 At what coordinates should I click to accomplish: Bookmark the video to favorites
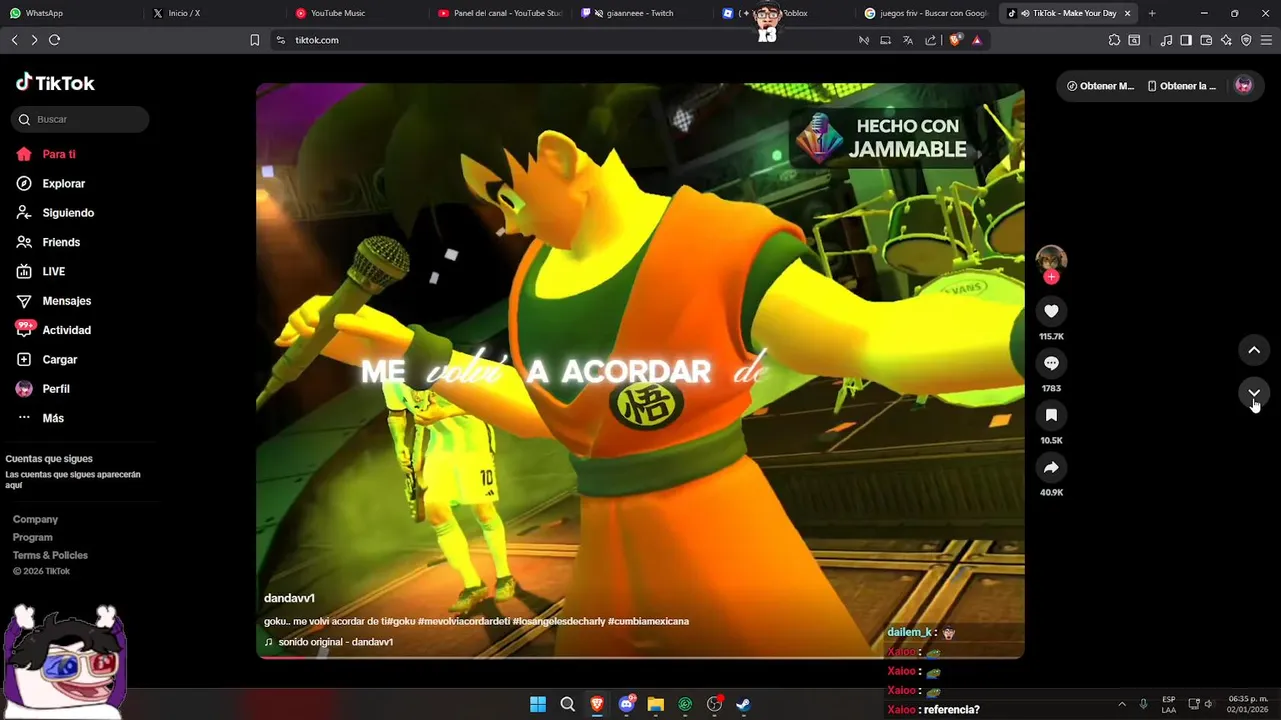point(1051,415)
